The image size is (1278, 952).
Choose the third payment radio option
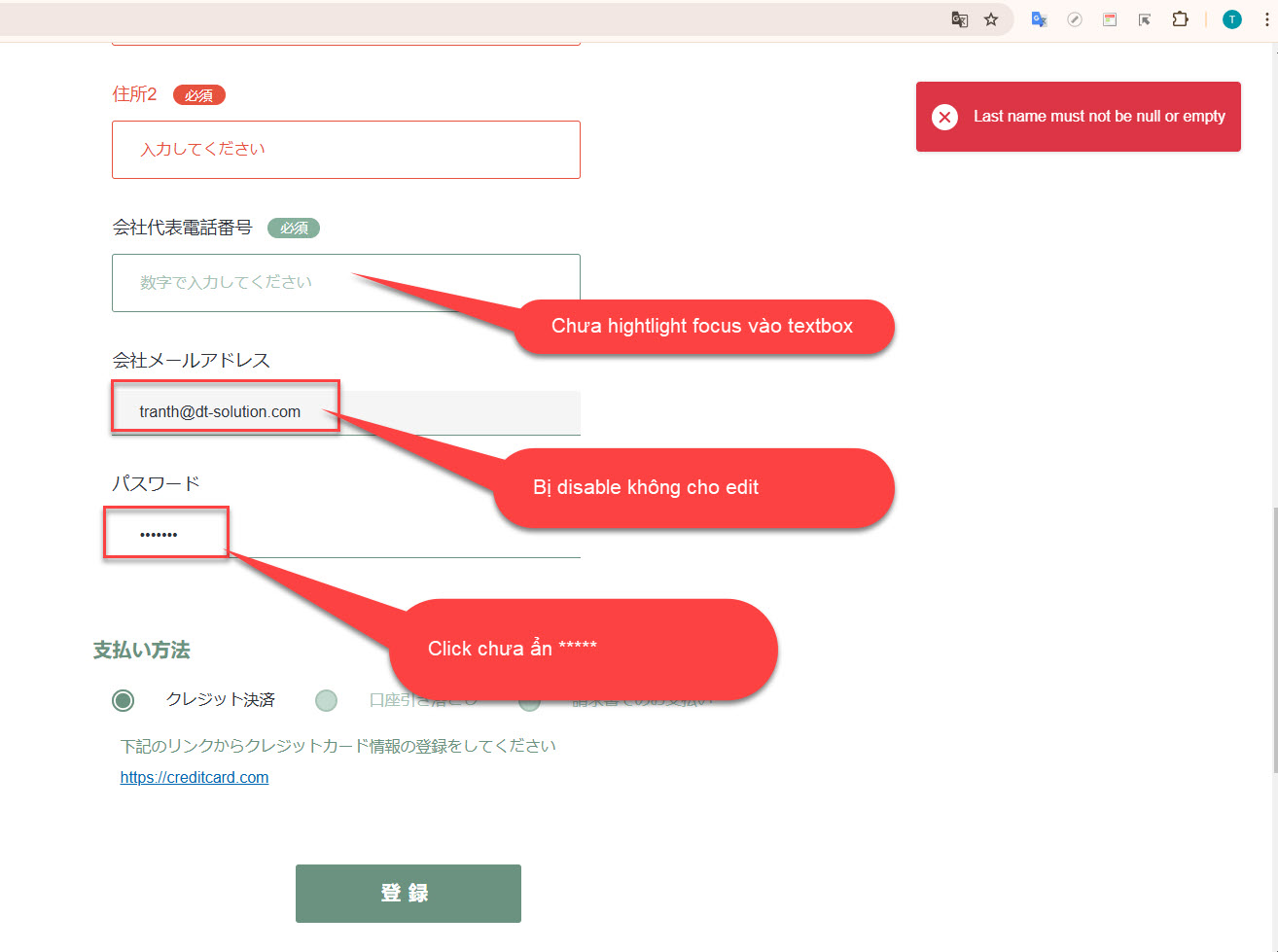529,702
